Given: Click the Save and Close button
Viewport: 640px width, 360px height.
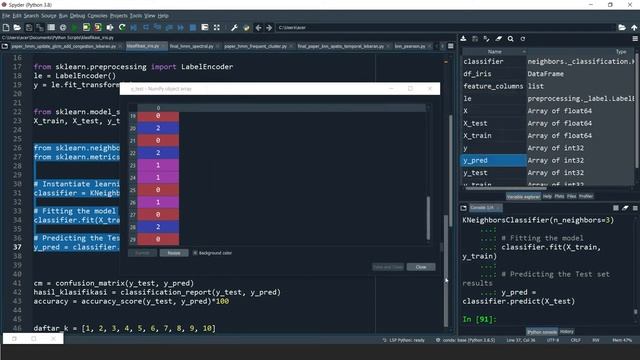Looking at the screenshot, I should 388,267.
